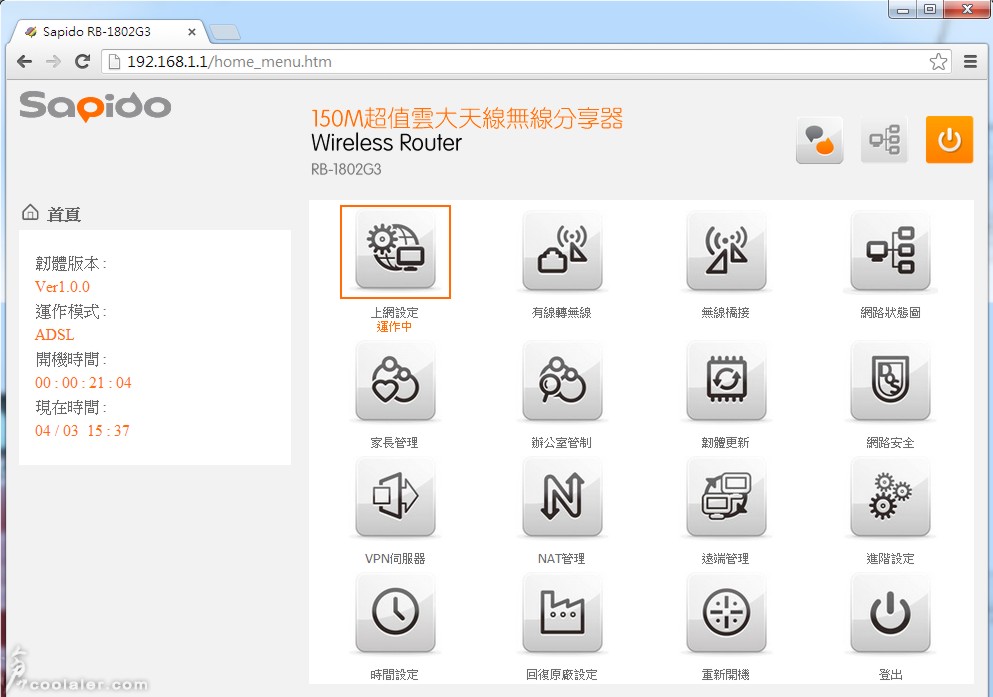Click the 重新開機 label text

click(x=726, y=674)
